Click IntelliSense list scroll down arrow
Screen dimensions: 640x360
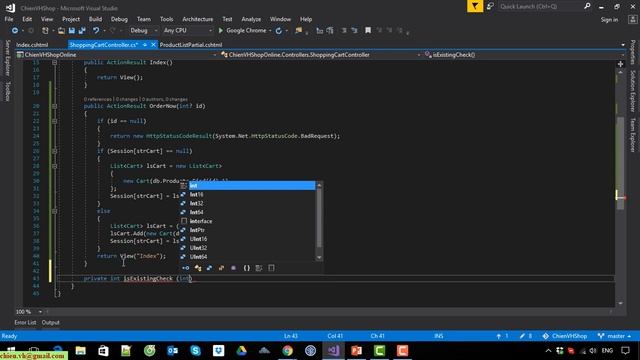(319, 258)
